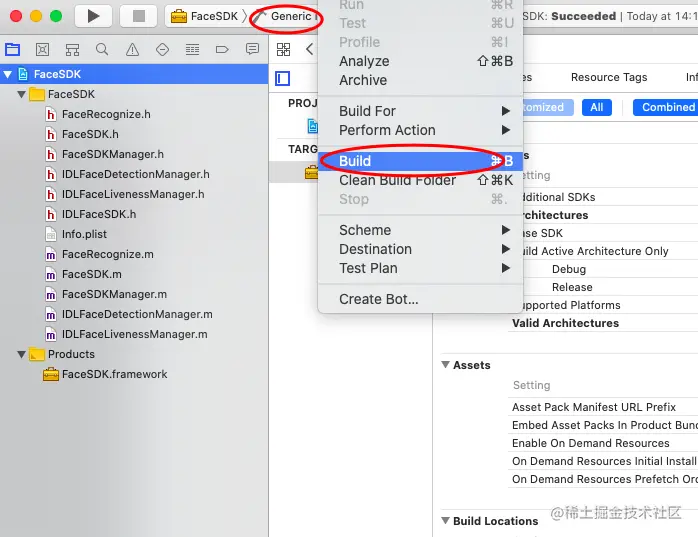The image size is (698, 537).
Task: Select Valid Architectures setting row
Action: click(605, 323)
